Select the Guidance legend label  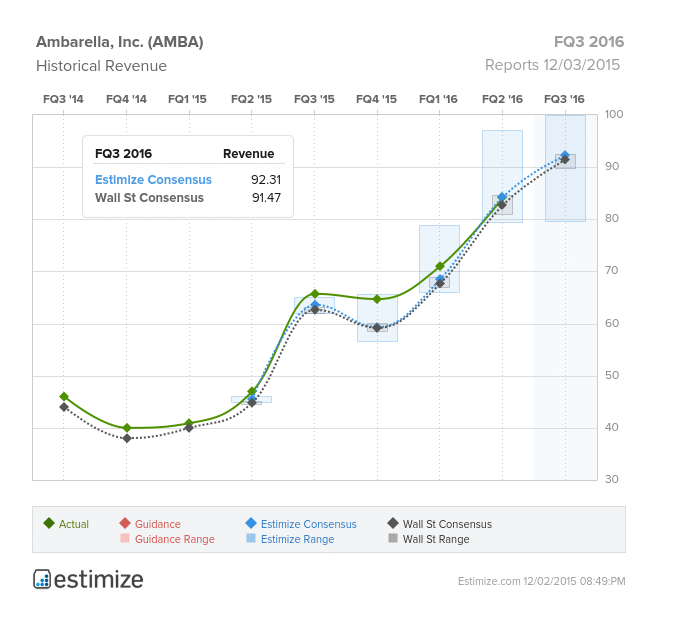158,524
